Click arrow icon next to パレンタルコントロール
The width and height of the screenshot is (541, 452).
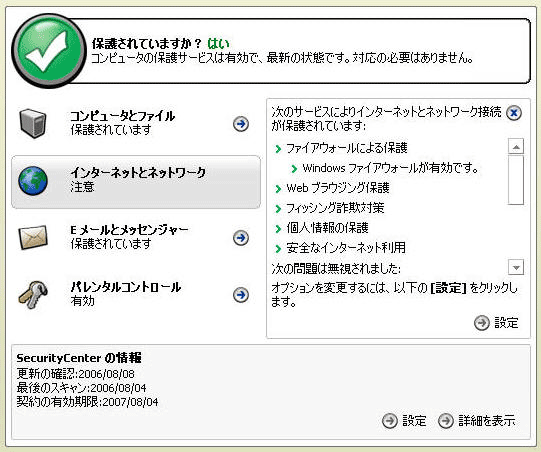click(241, 295)
